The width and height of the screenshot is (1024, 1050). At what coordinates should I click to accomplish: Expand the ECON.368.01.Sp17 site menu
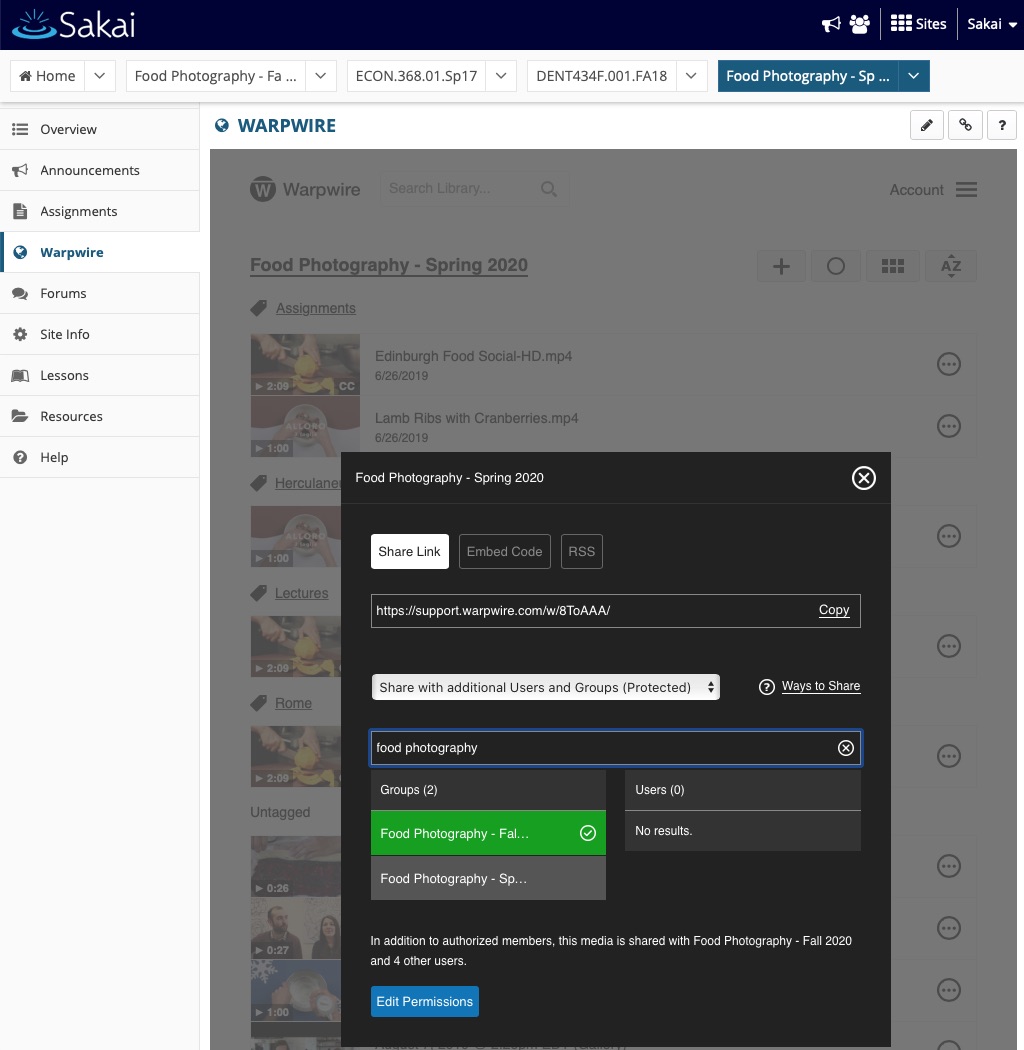501,76
